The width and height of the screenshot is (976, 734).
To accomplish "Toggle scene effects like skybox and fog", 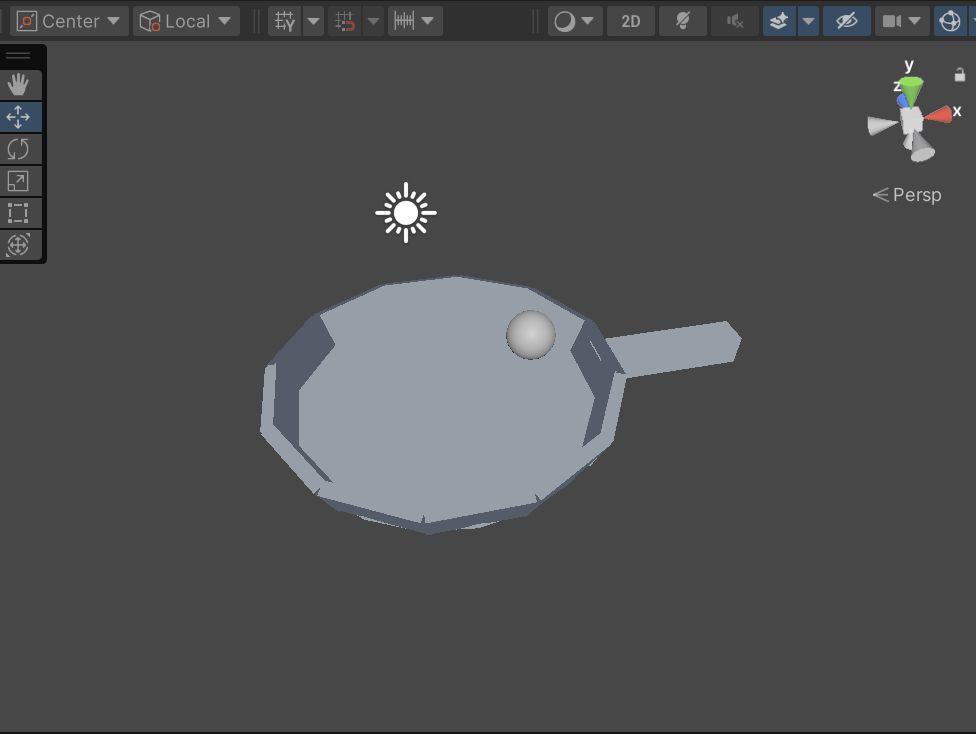I will click(779, 21).
